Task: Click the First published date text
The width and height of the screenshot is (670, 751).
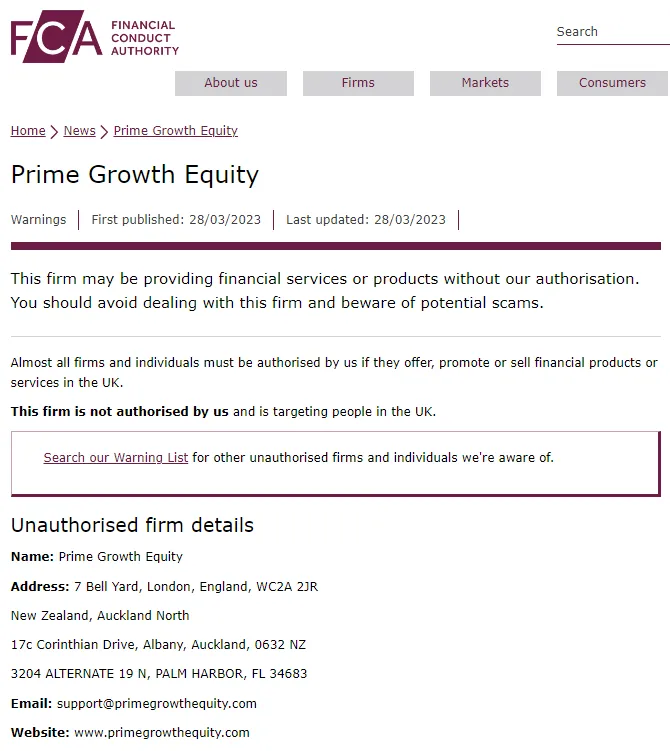Action: point(176,219)
